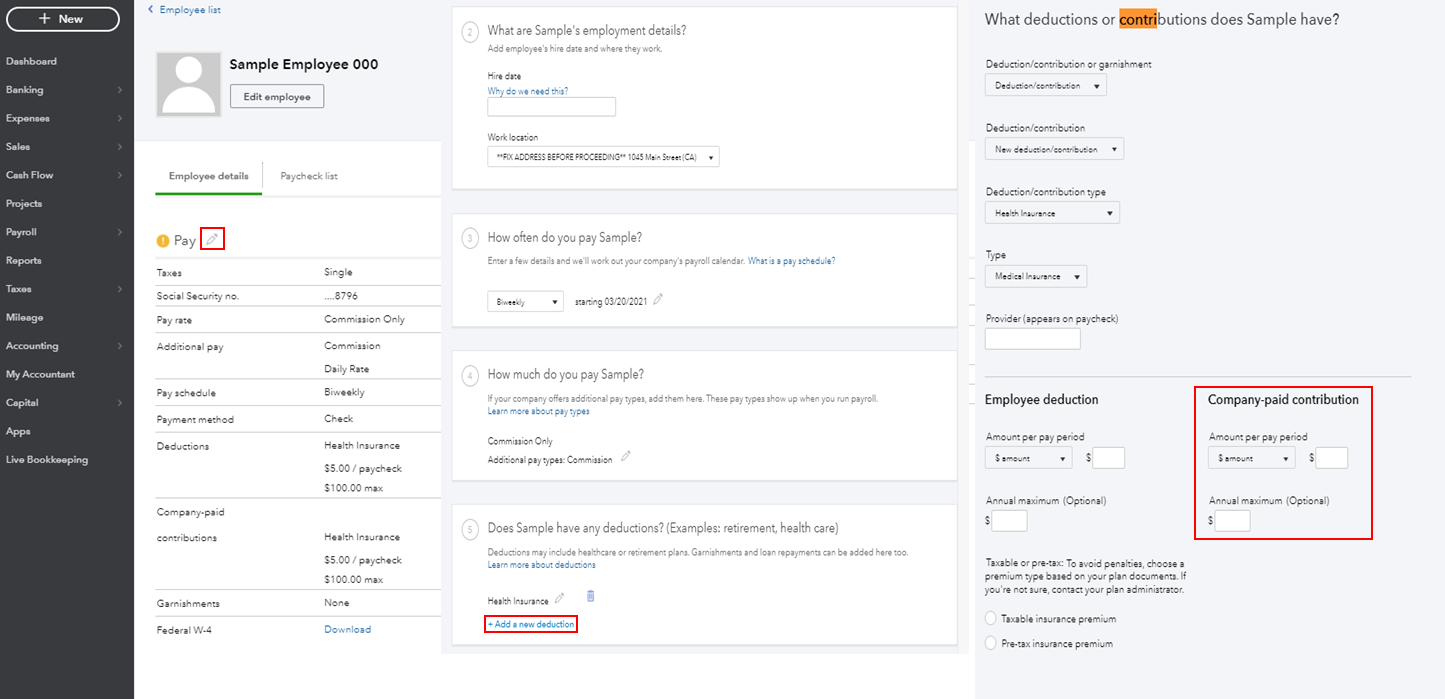The image size is (1445, 699).
Task: Click the Health Insurance deduction pencil icon
Action: pos(560,598)
